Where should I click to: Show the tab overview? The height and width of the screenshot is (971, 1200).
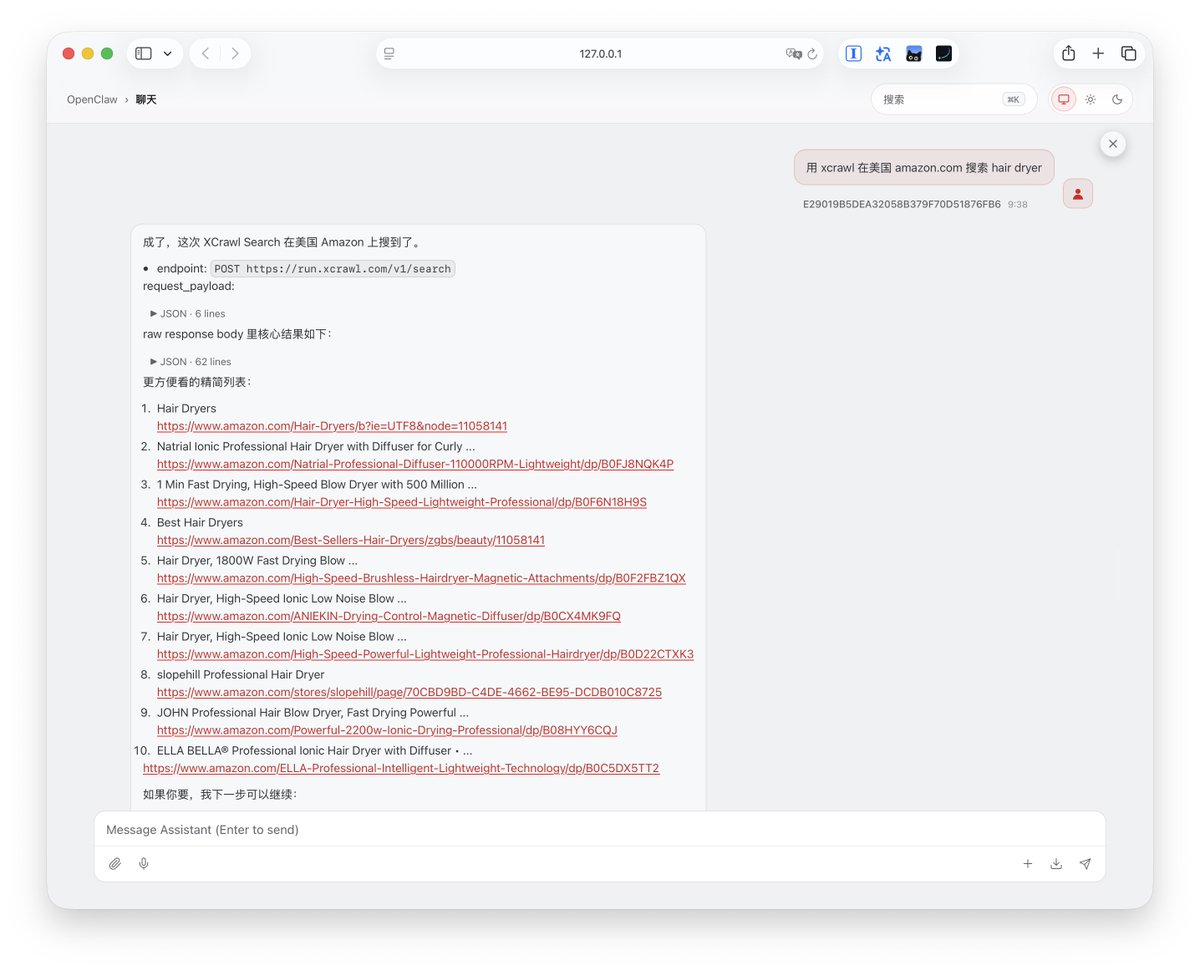1128,54
